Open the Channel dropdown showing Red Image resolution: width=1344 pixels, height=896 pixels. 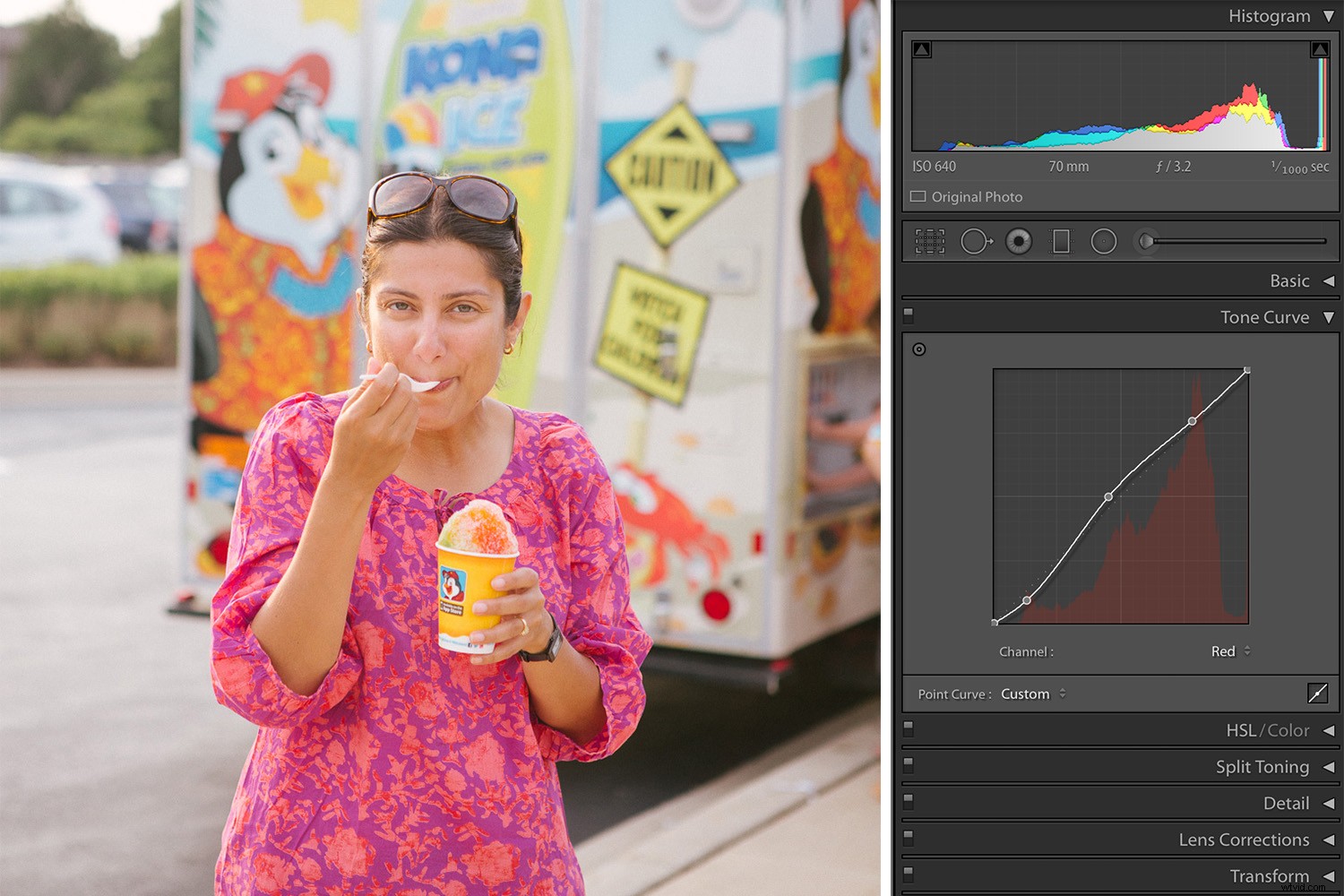pyautogui.click(x=1230, y=651)
